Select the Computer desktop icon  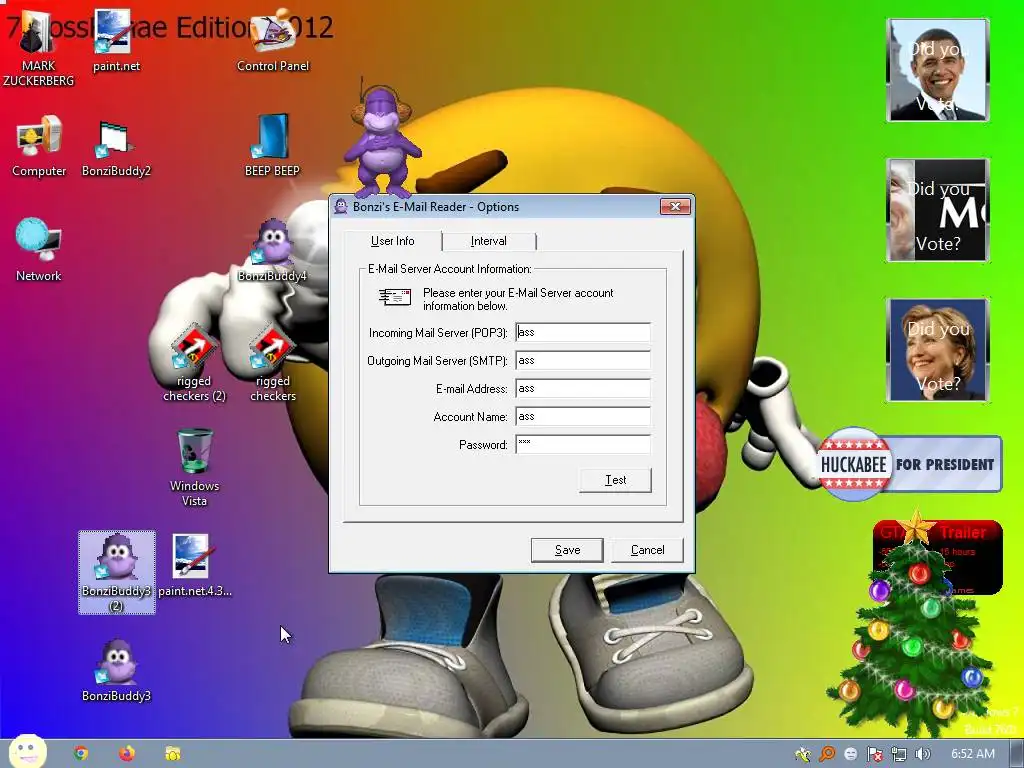tap(39, 146)
